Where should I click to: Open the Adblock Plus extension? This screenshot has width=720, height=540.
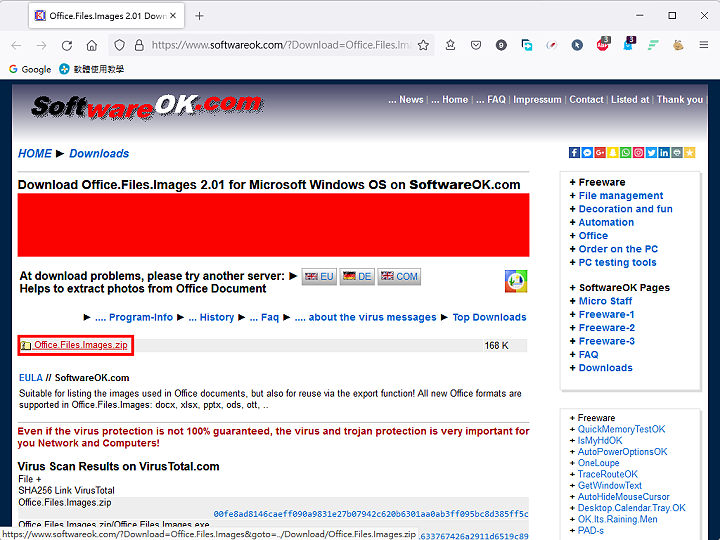[603, 44]
